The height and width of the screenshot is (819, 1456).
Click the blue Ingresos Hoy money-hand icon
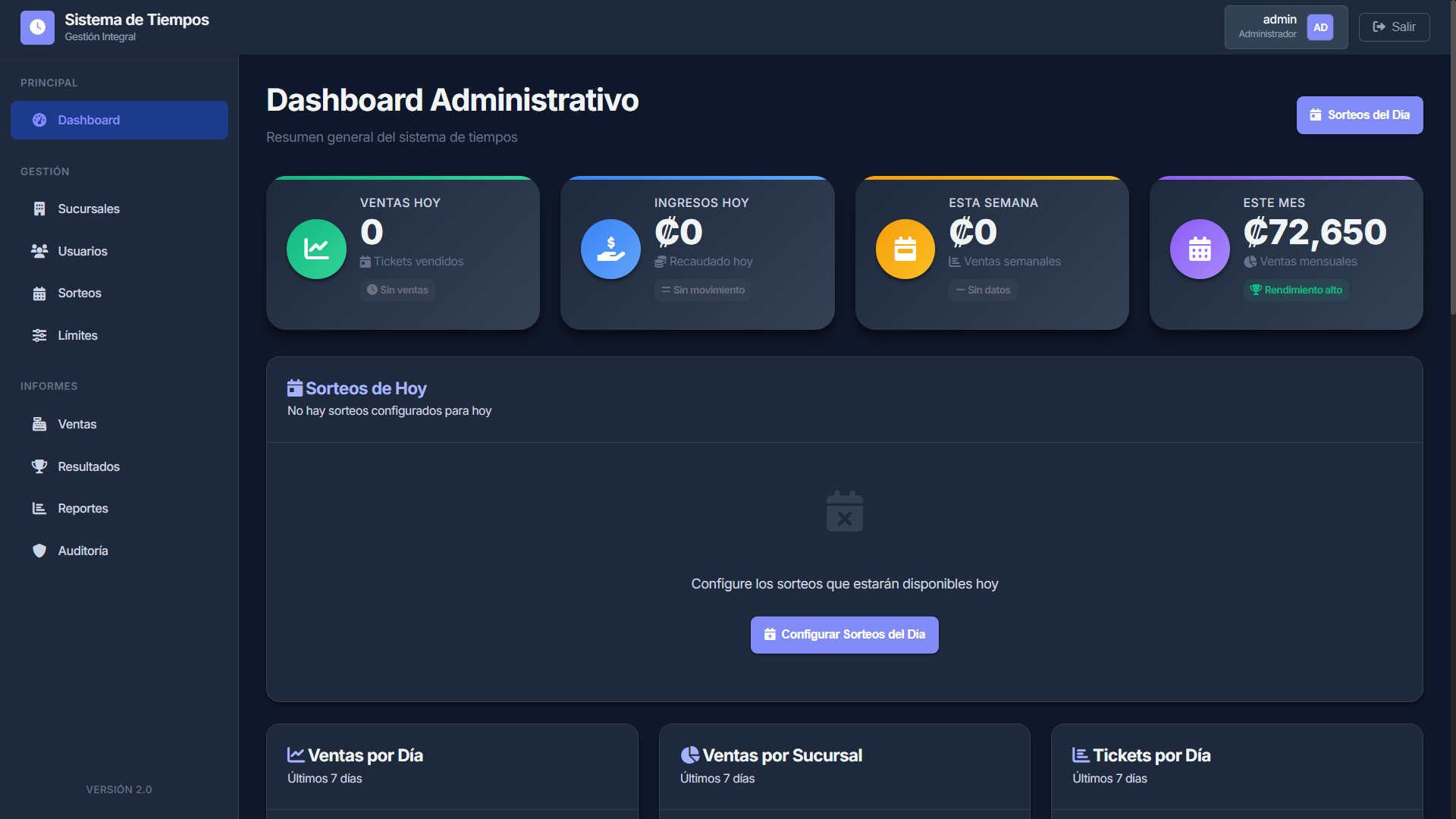[610, 249]
